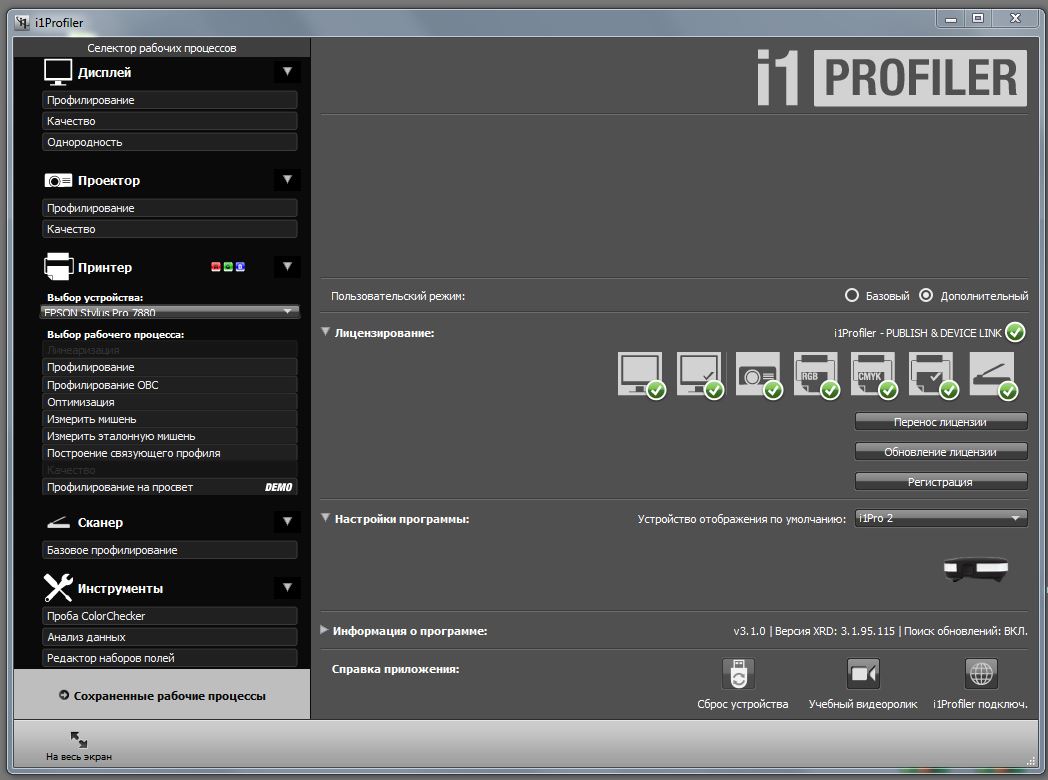
Task: Open the Анализ данных tool
Action: [170, 637]
